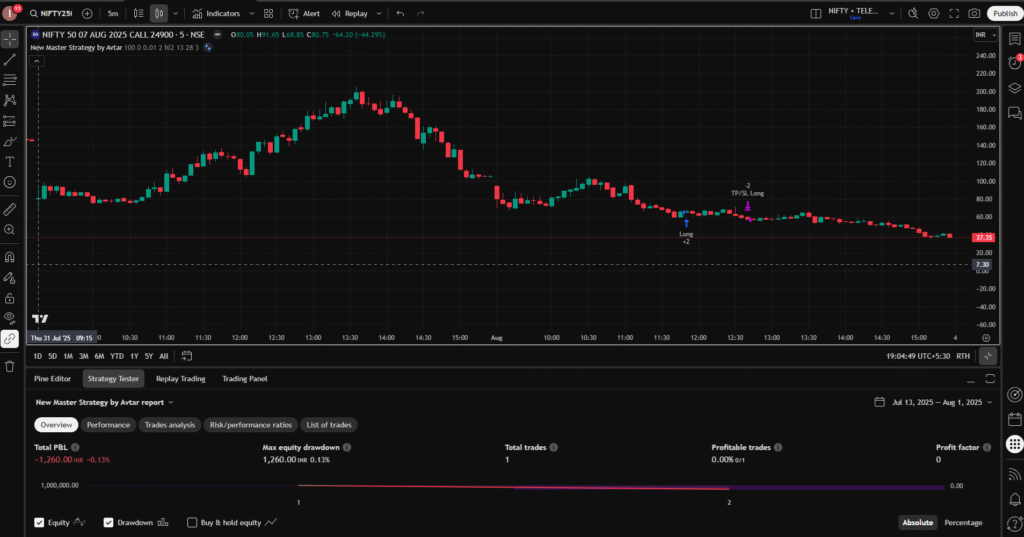Start bar Replay mode
Screen dimensions: 1024x537
pos(349,14)
